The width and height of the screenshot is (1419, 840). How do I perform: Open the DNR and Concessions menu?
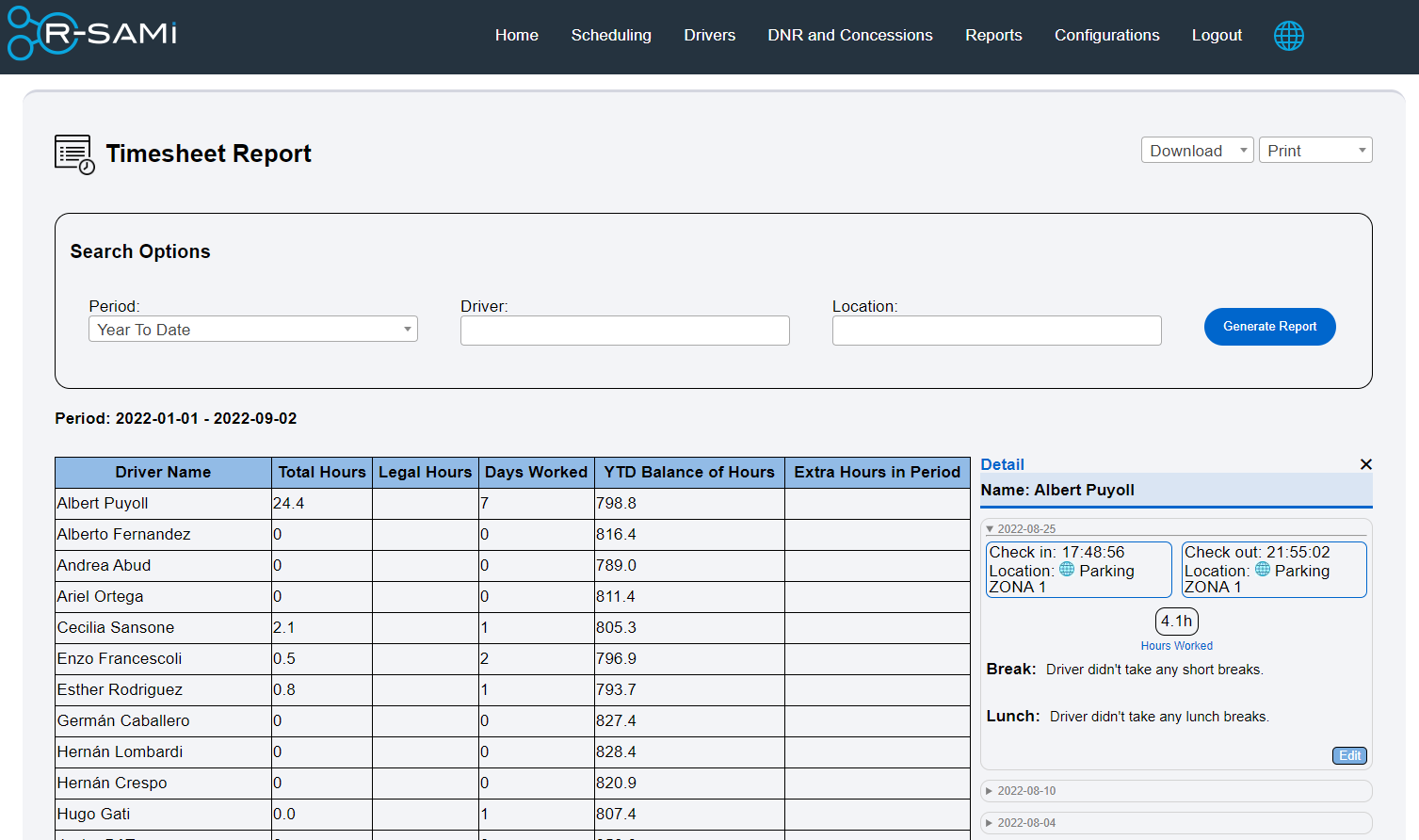(849, 35)
